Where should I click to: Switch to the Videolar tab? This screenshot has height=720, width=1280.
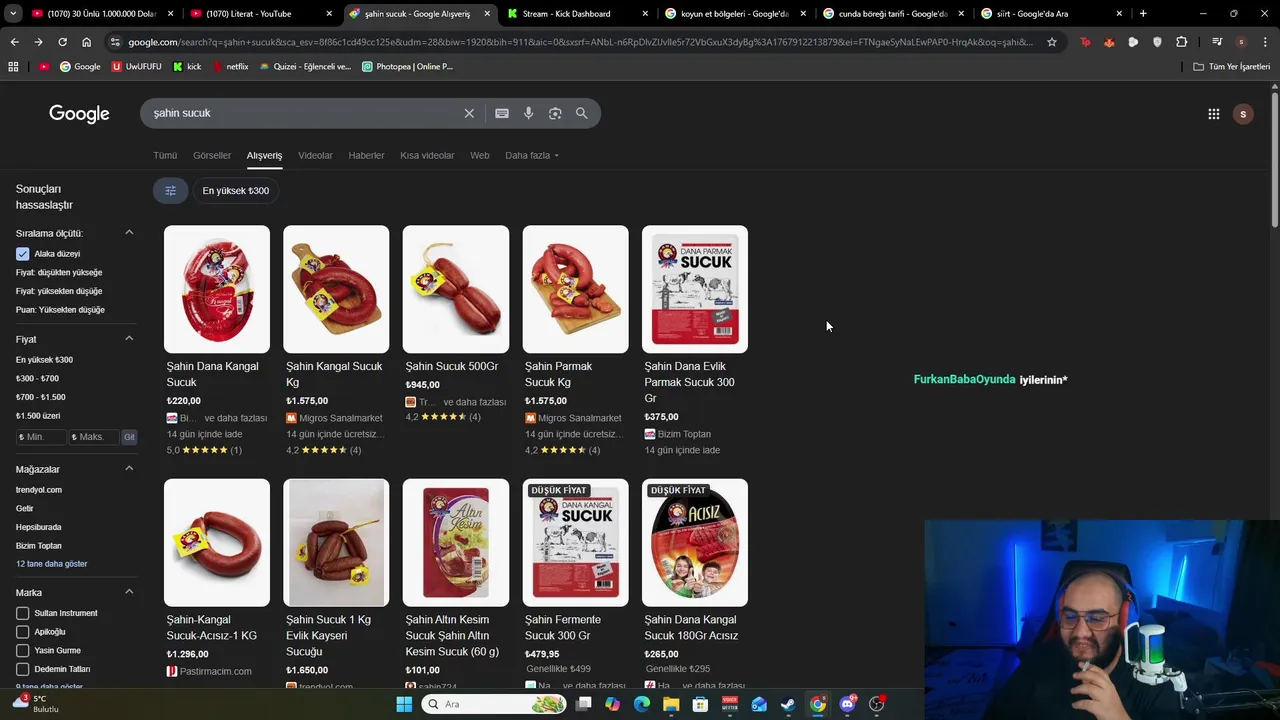pyautogui.click(x=315, y=156)
